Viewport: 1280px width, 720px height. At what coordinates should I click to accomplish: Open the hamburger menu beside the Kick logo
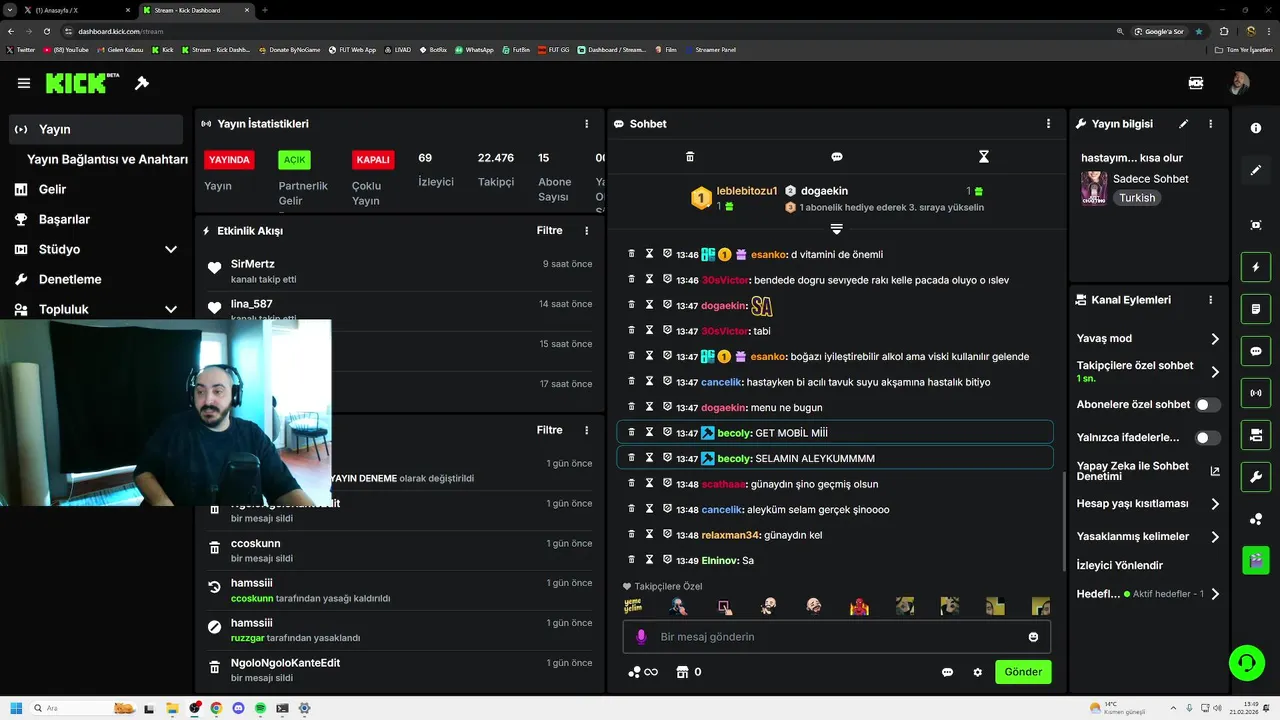pyautogui.click(x=24, y=83)
